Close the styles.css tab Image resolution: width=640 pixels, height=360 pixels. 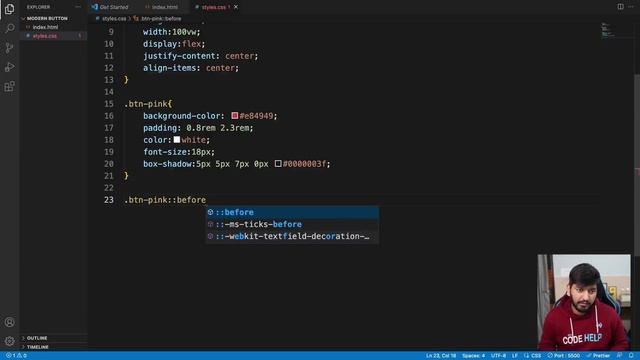236,7
